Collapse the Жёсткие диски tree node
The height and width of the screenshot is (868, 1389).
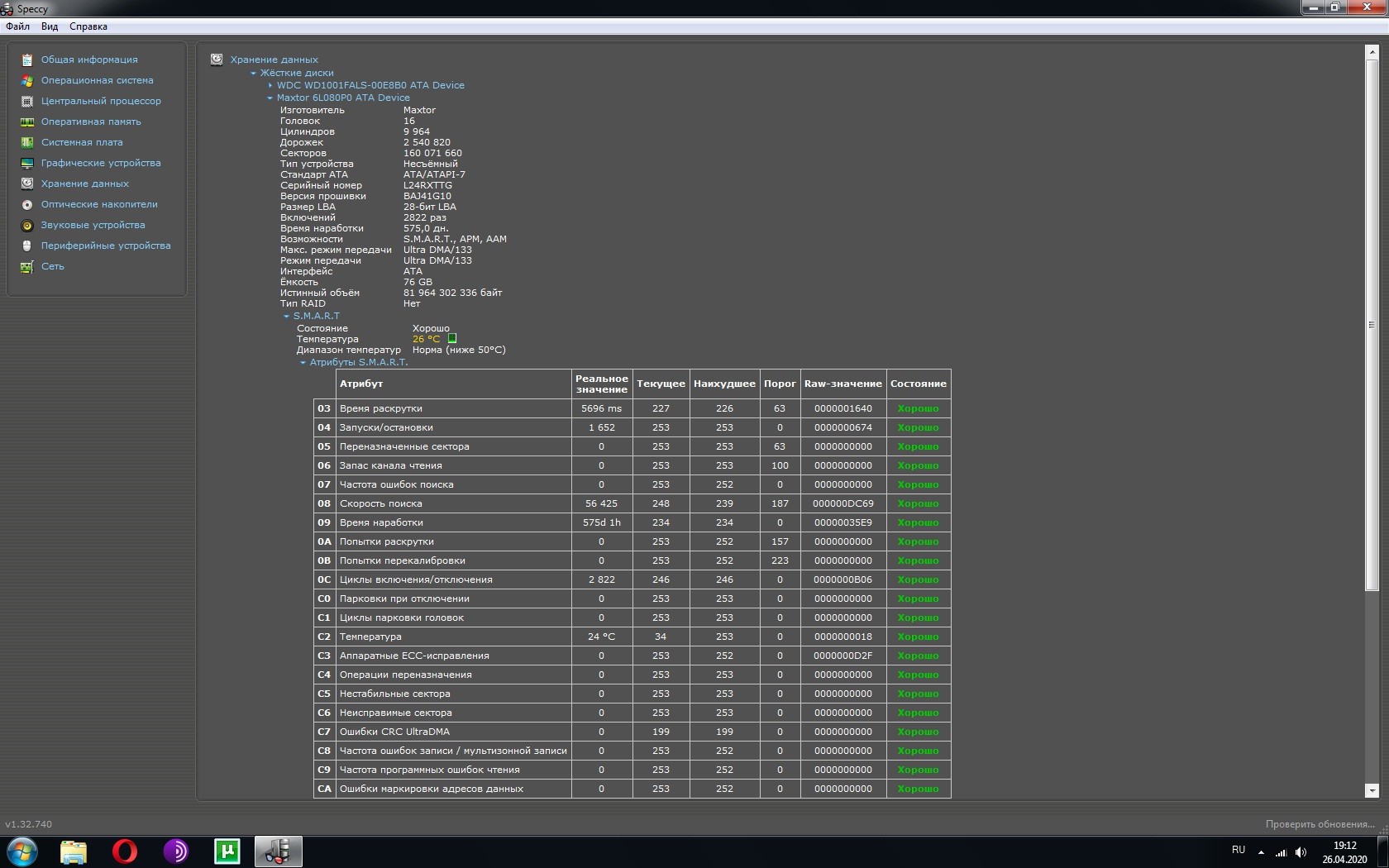tap(254, 73)
